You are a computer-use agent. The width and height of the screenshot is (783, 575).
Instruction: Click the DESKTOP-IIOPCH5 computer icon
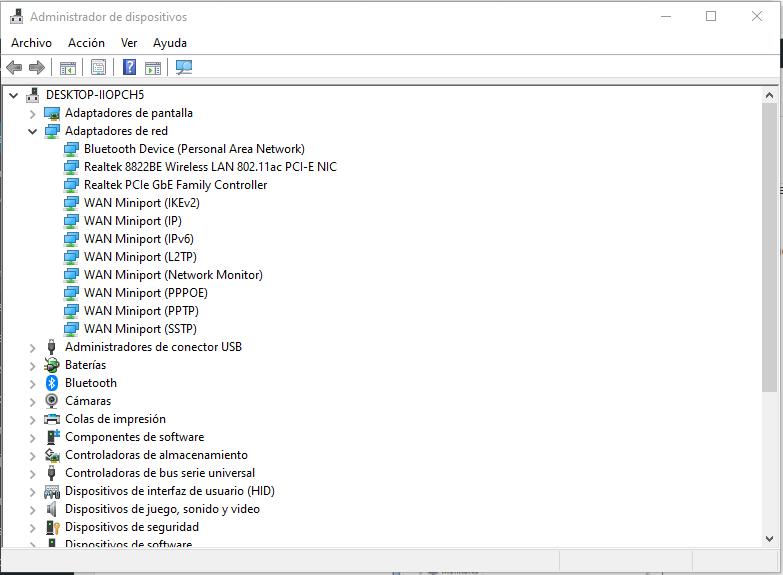click(x=33, y=95)
